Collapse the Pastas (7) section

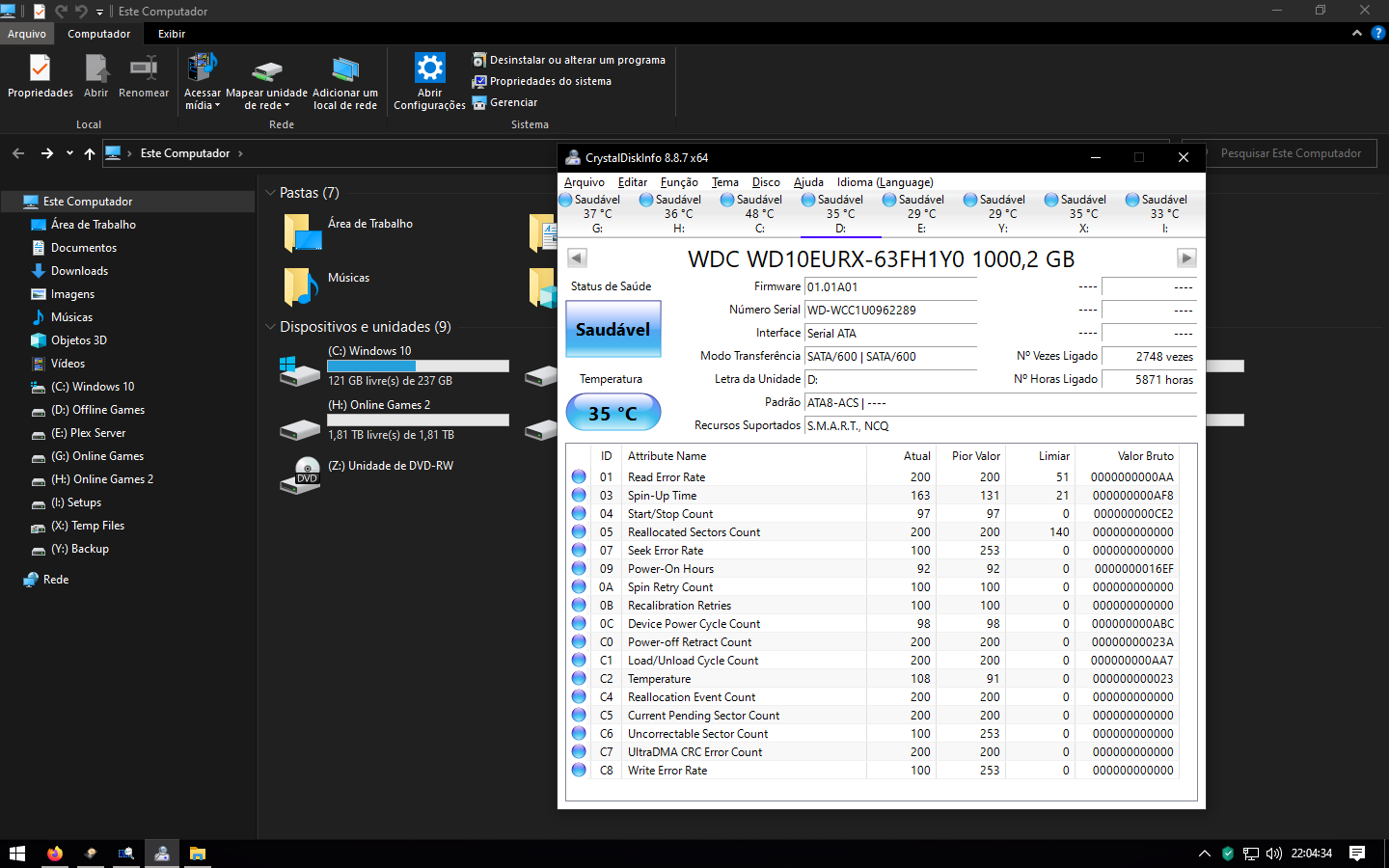[x=270, y=193]
